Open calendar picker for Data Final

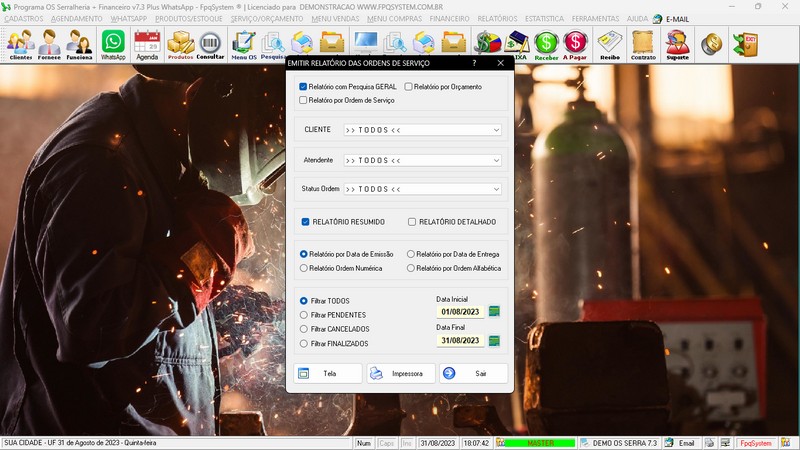(494, 340)
